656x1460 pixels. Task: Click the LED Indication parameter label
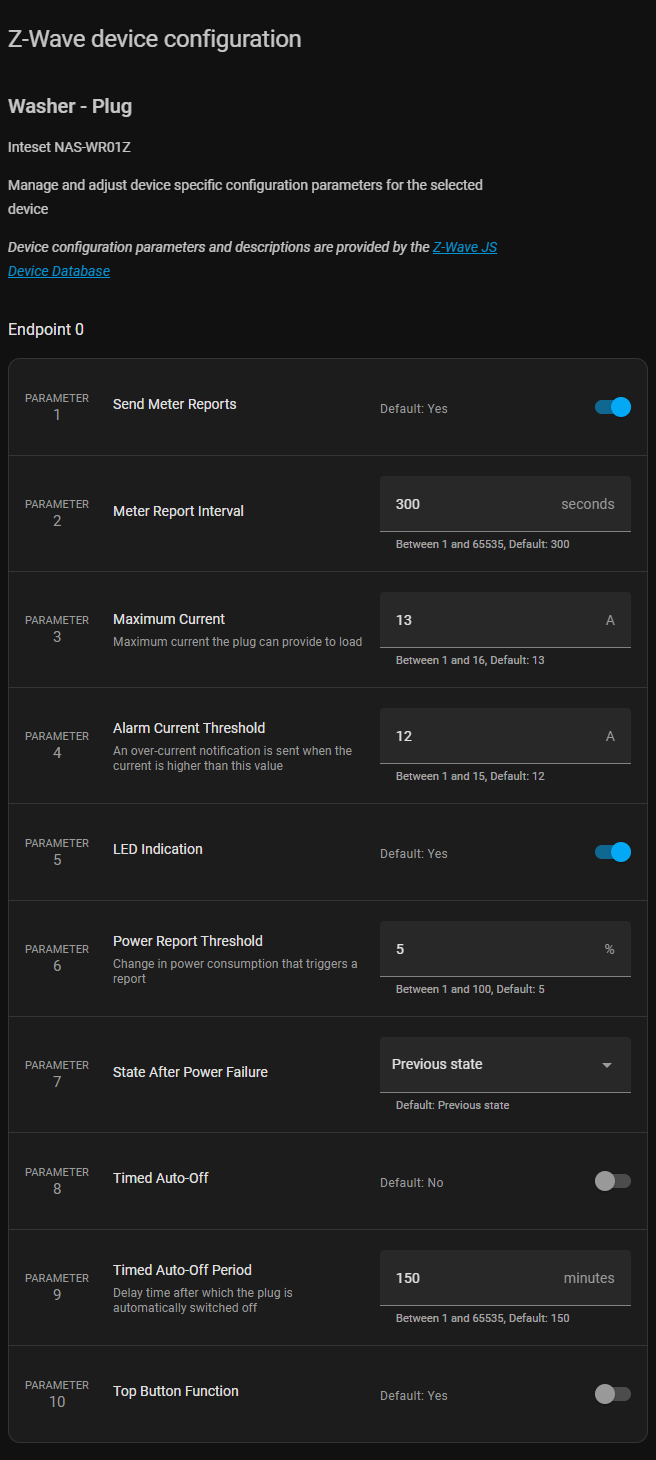pyautogui.click(x=158, y=849)
